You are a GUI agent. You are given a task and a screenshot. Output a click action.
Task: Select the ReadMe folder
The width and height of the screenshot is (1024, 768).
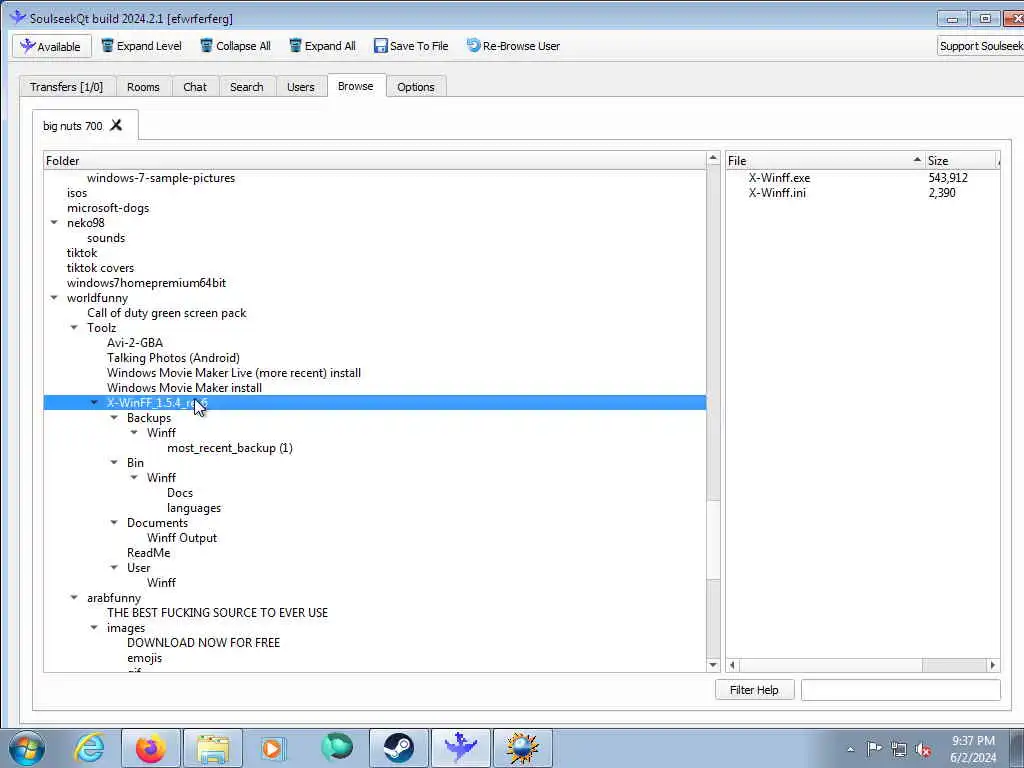coord(148,552)
